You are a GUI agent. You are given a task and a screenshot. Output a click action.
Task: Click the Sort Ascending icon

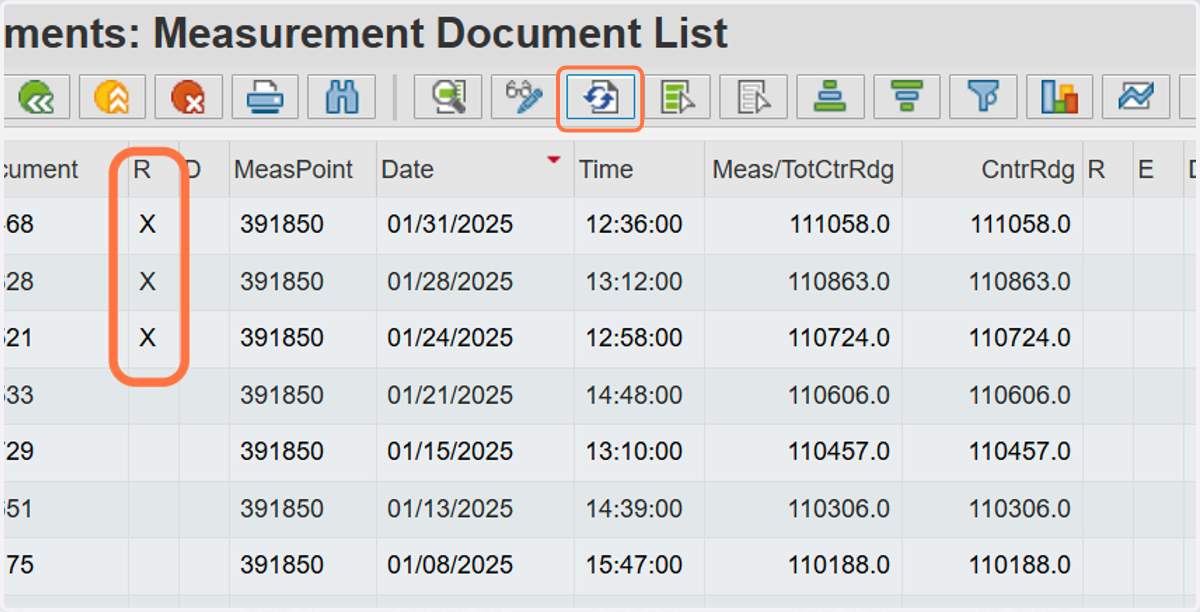[x=830, y=98]
